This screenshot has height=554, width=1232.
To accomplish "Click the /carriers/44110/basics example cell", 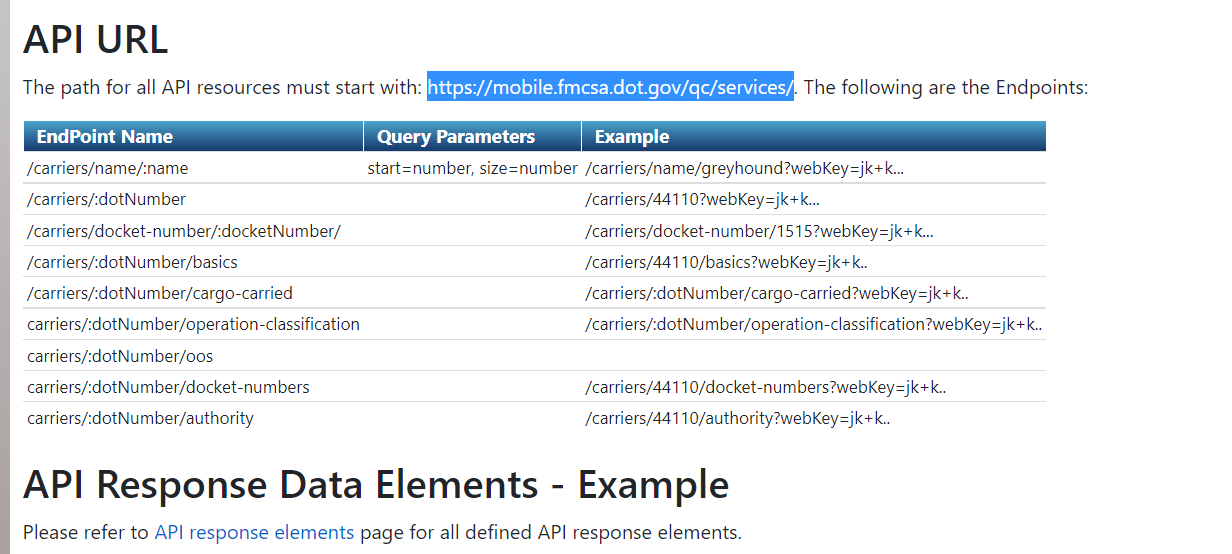I will click(x=726, y=262).
